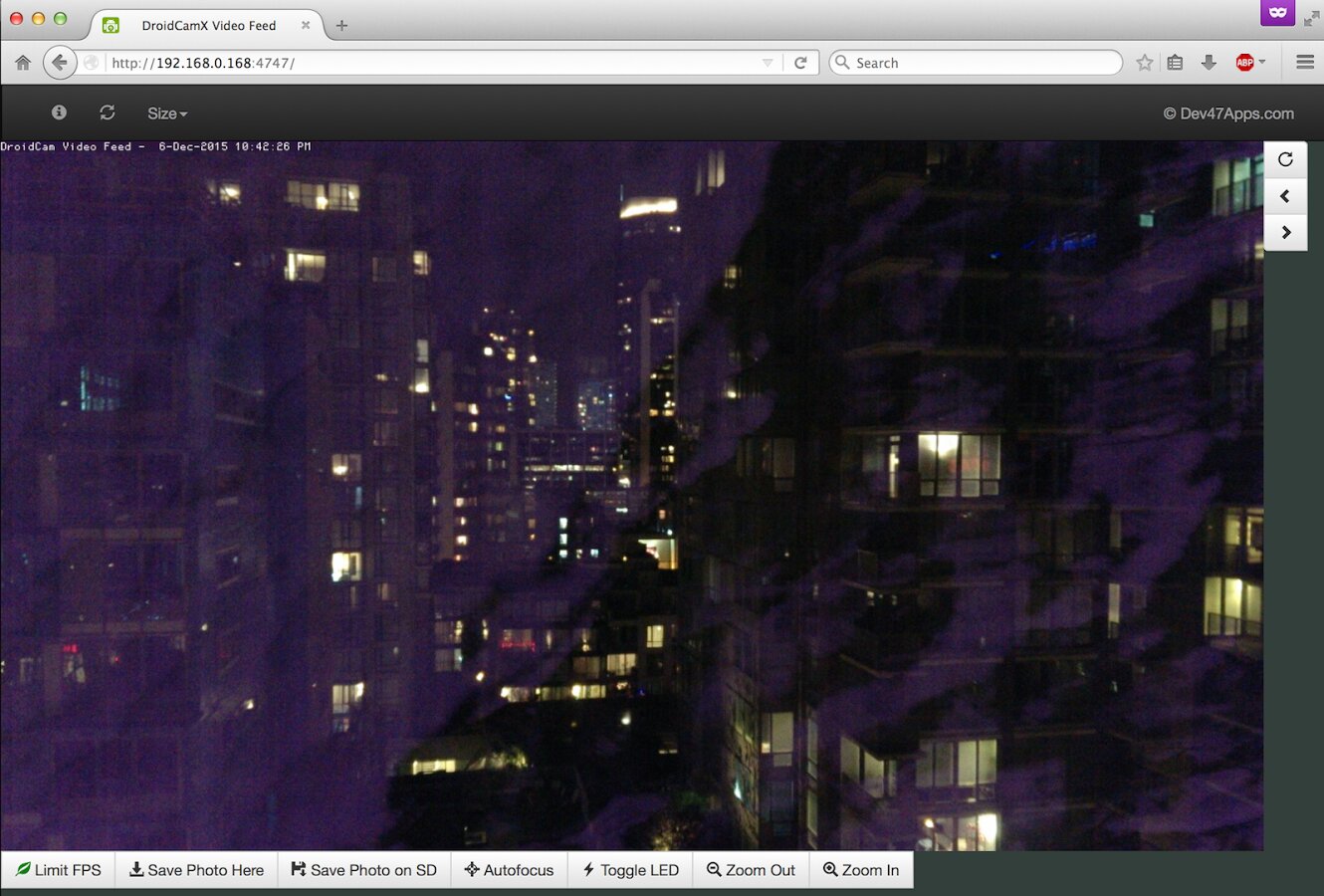Click the refresh icon beside Size
This screenshot has height=896, width=1324.
[108, 112]
